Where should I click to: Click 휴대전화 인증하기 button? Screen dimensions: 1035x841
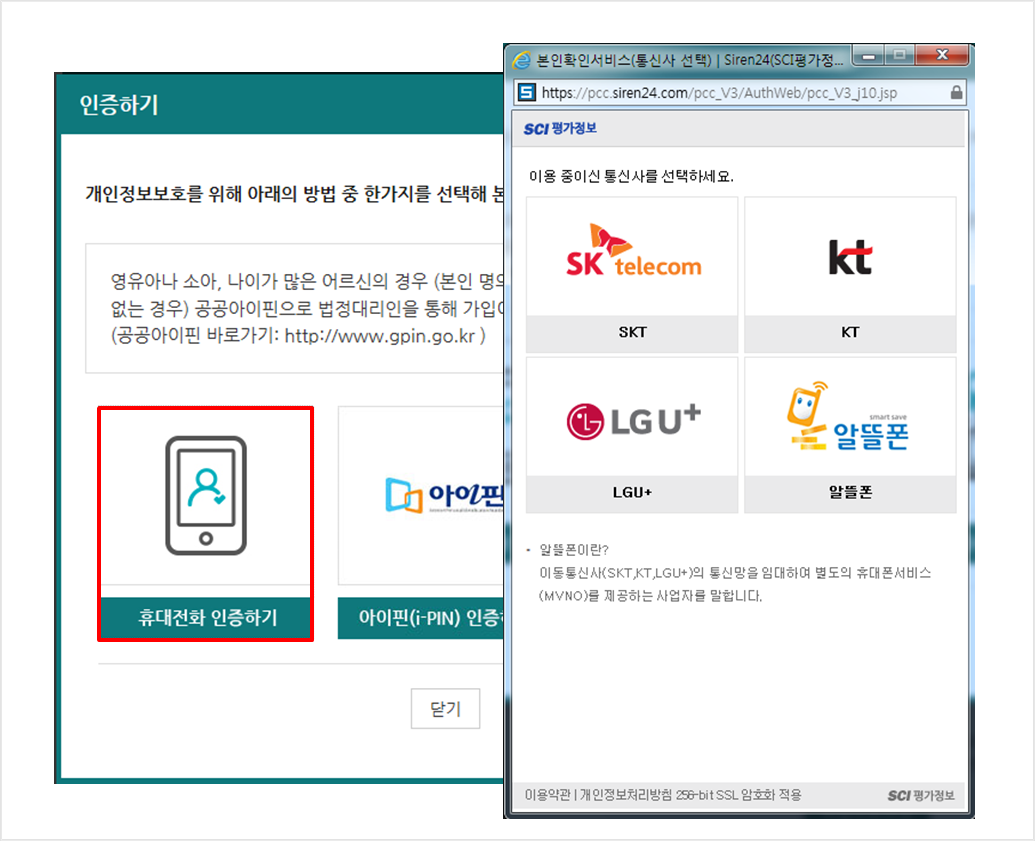coord(206,618)
